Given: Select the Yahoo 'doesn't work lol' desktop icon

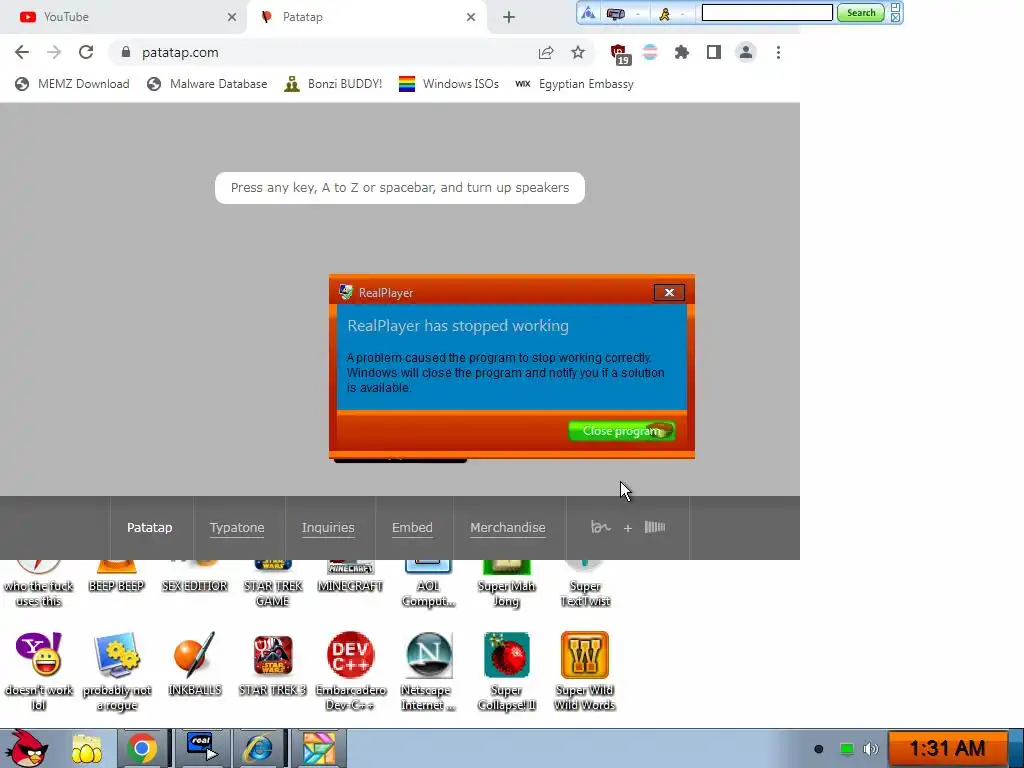Looking at the screenshot, I should (x=39, y=671).
